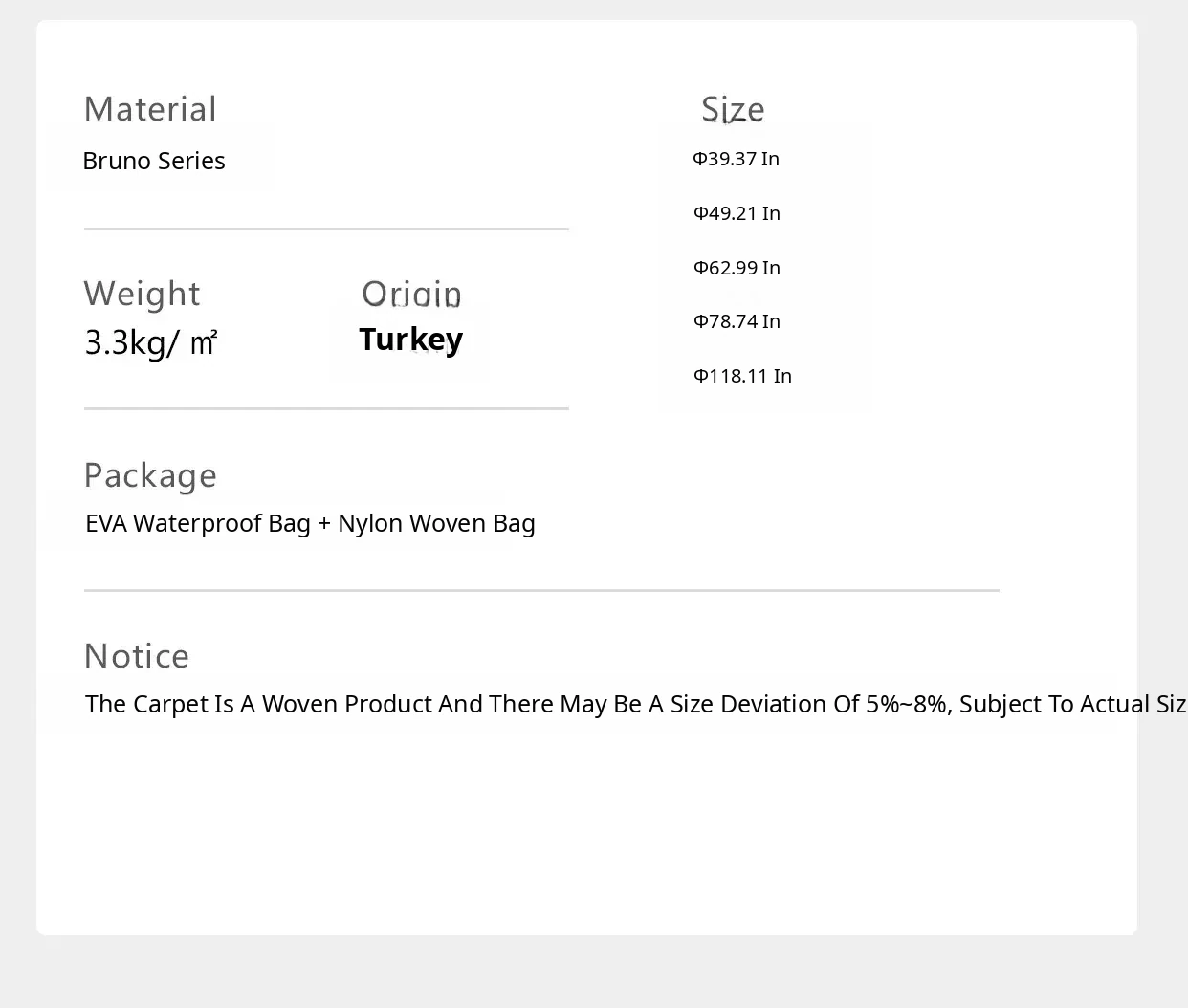The width and height of the screenshot is (1188, 1008).
Task: Select the bold Turkey origin text
Action: pyautogui.click(x=410, y=340)
